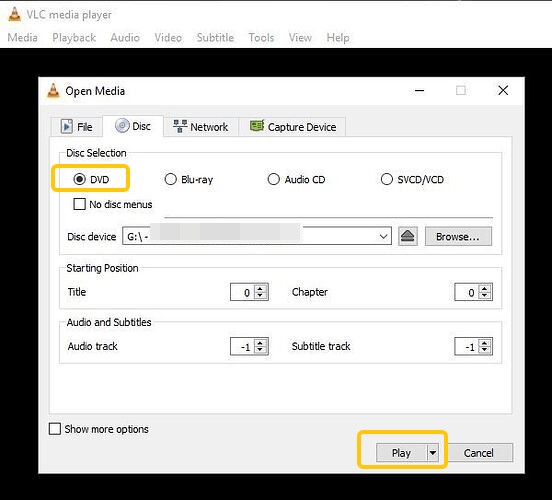Viewport: 552px width, 500px height.
Task: Open the Network tab
Action: (201, 127)
